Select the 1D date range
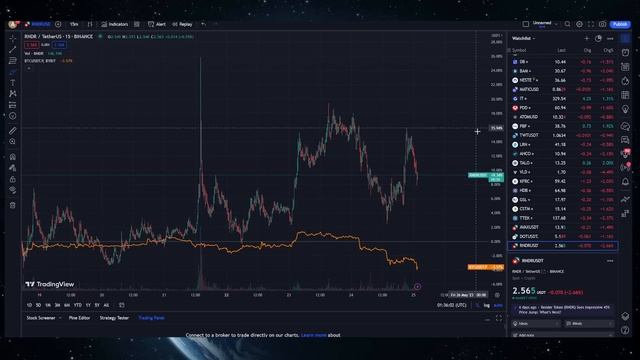Screen dimensions: 640x360 coord(29,305)
